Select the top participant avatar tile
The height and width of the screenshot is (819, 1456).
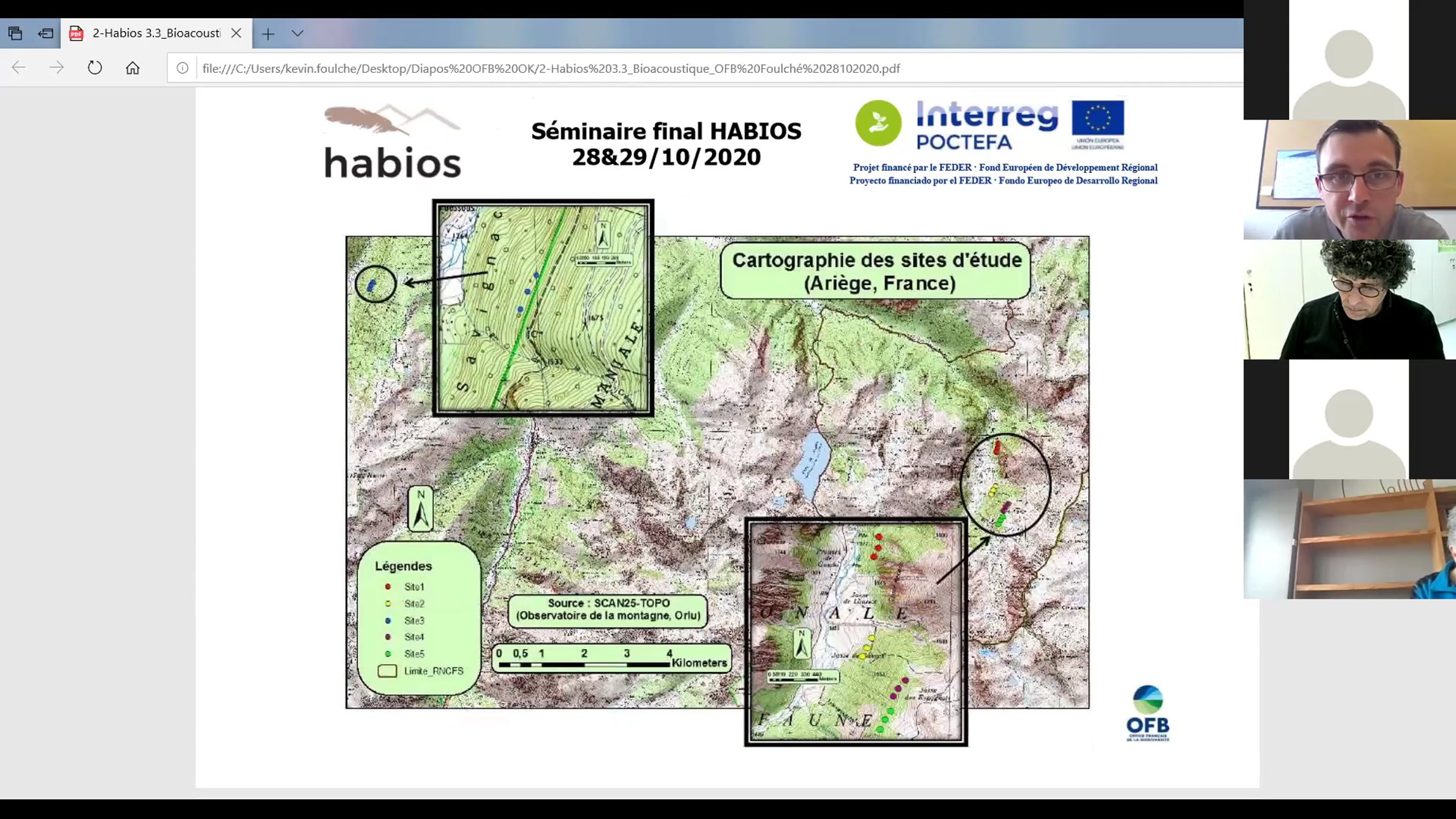click(1349, 60)
